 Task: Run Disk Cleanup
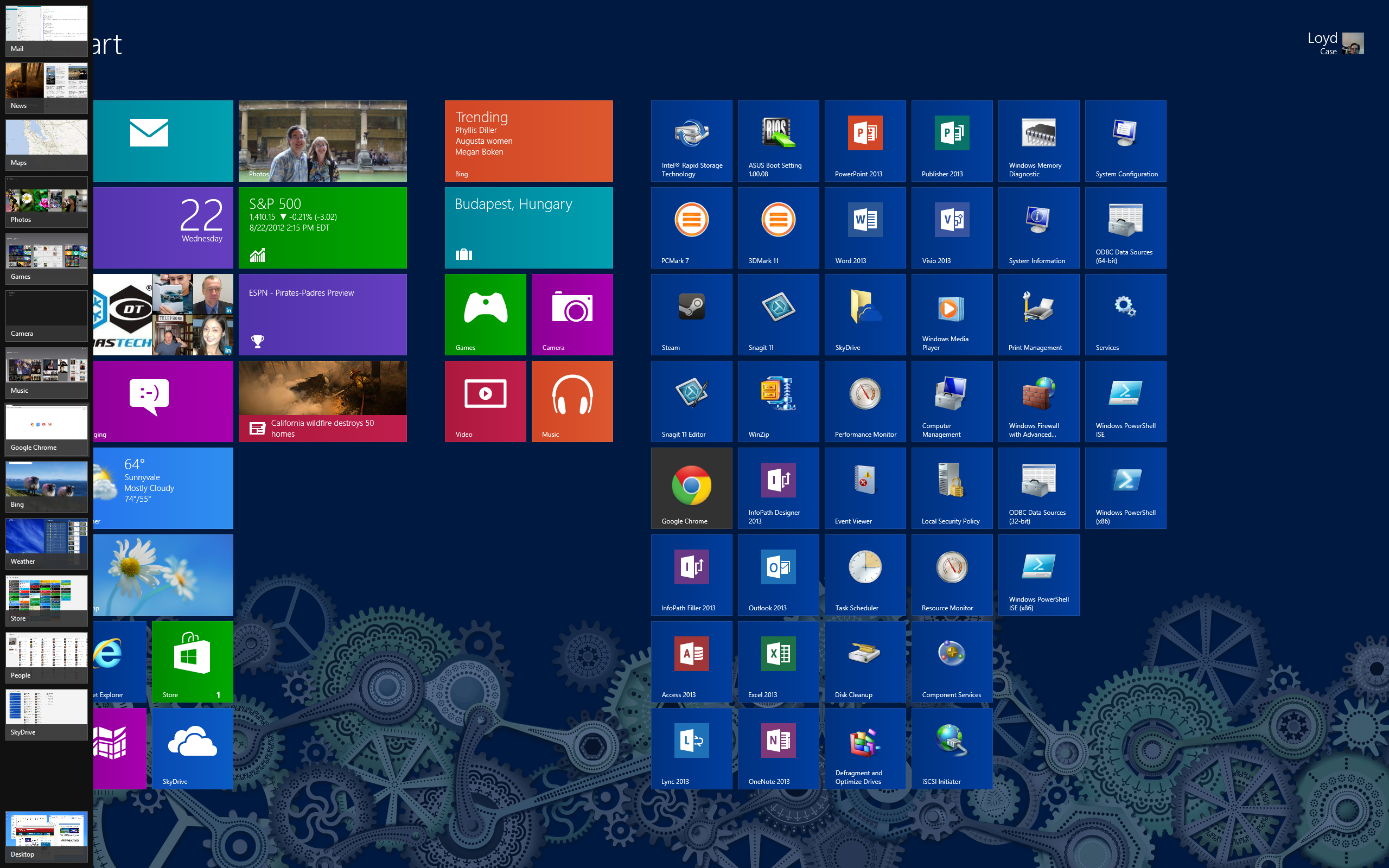(864, 661)
